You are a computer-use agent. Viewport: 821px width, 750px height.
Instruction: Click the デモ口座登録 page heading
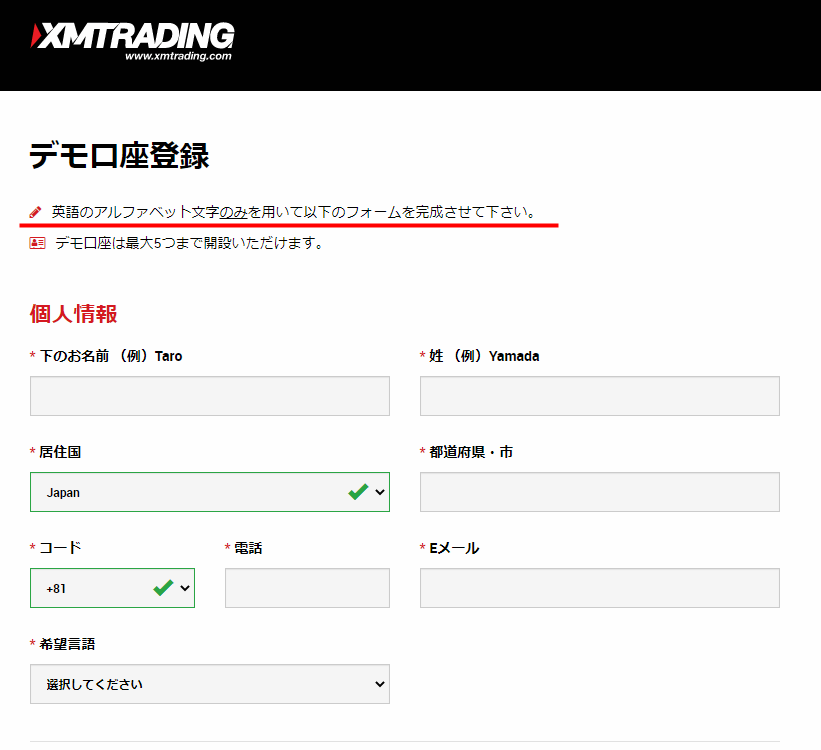pos(119,156)
